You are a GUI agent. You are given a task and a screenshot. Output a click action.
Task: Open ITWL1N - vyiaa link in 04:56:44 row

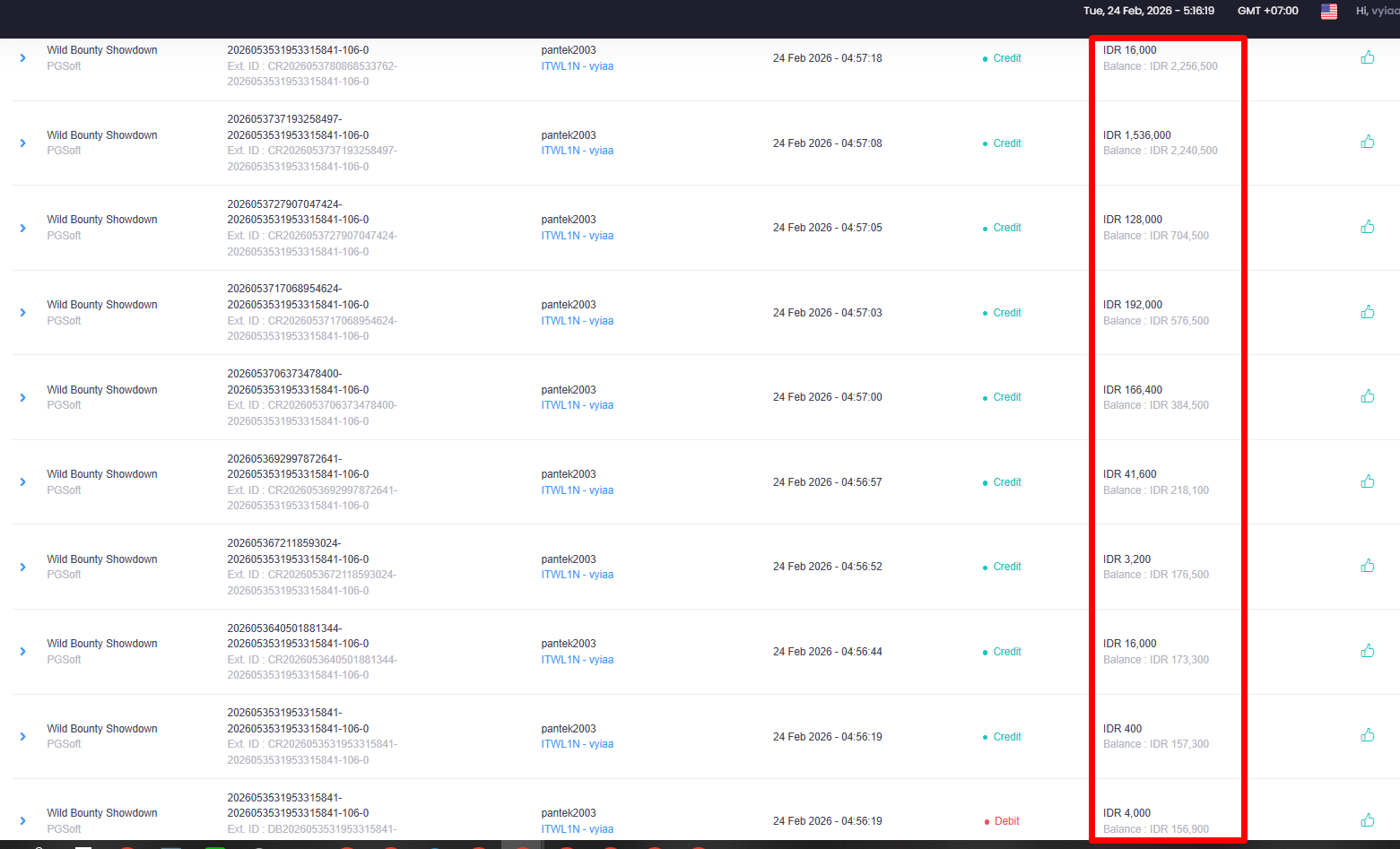pyautogui.click(x=578, y=660)
